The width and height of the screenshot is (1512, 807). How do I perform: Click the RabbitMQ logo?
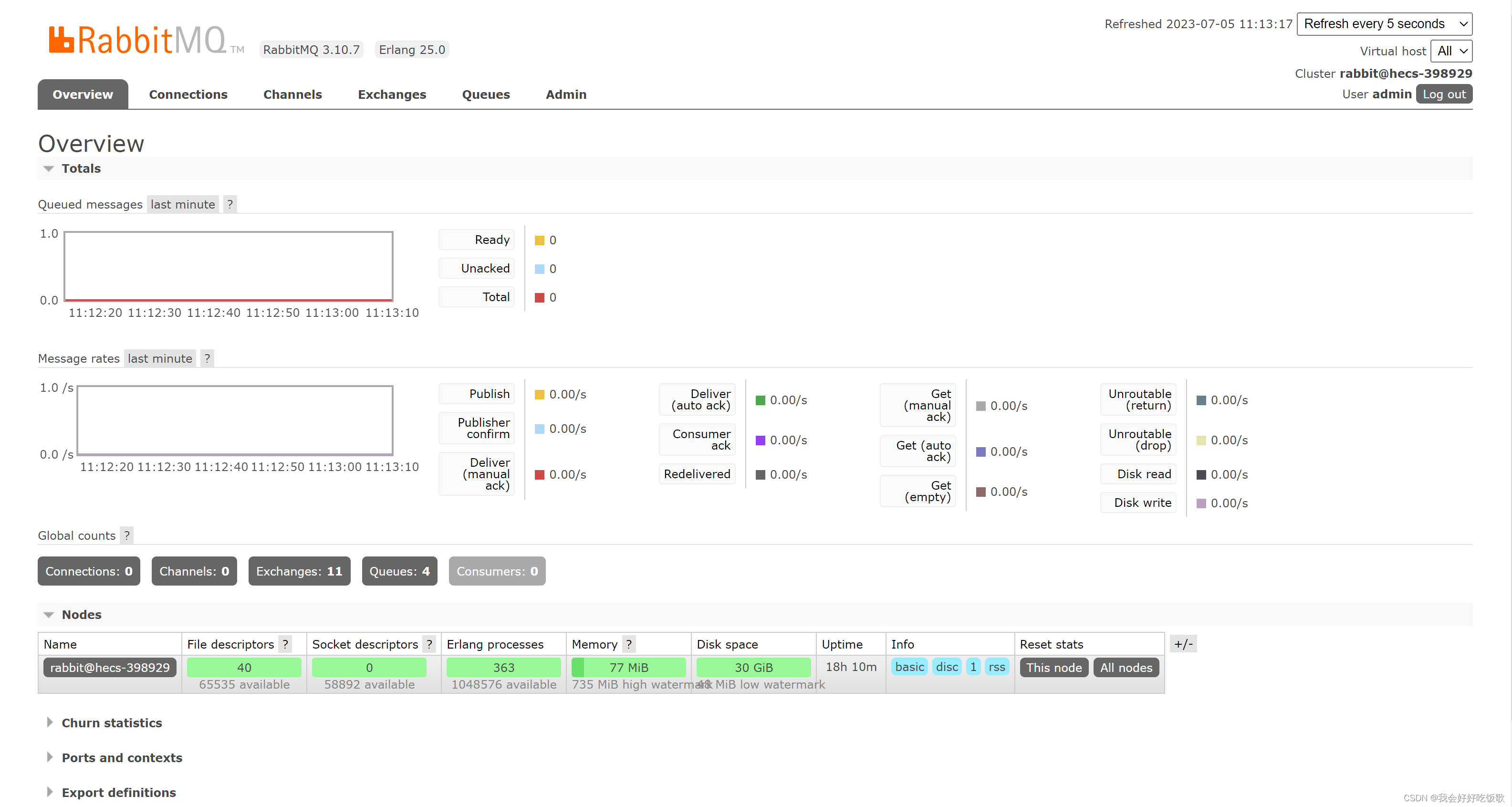(138, 40)
